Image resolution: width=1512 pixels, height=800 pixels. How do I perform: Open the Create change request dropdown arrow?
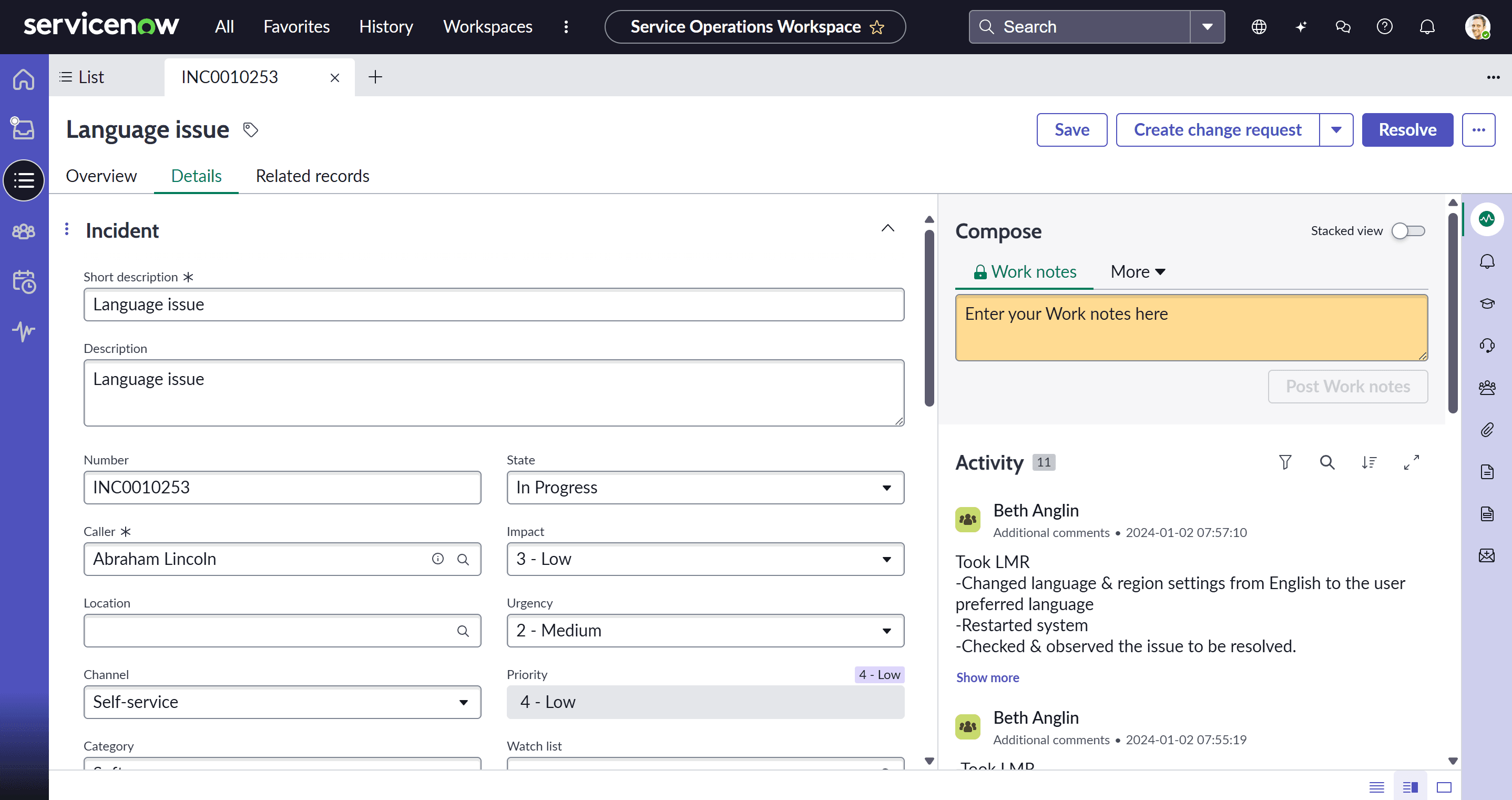click(1336, 129)
